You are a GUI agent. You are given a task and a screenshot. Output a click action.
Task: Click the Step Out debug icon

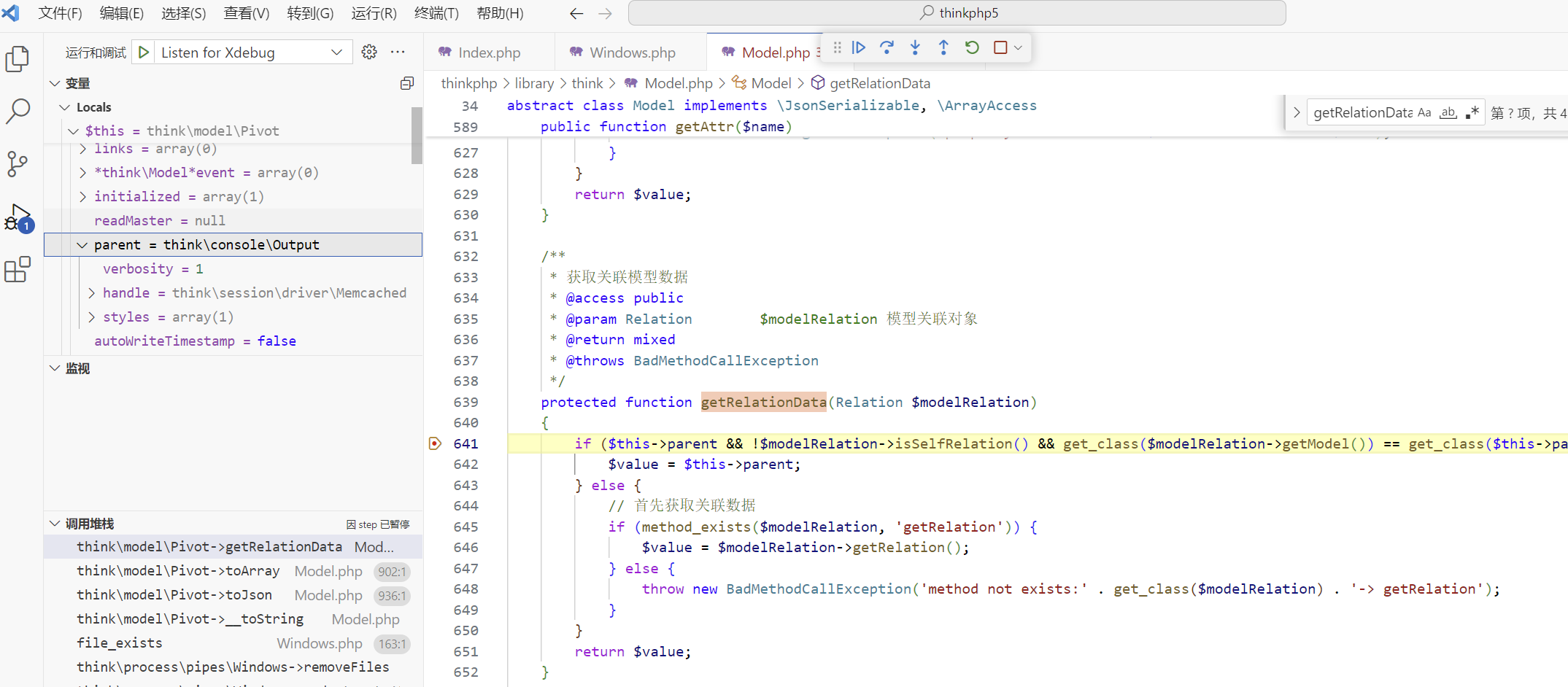(x=943, y=47)
